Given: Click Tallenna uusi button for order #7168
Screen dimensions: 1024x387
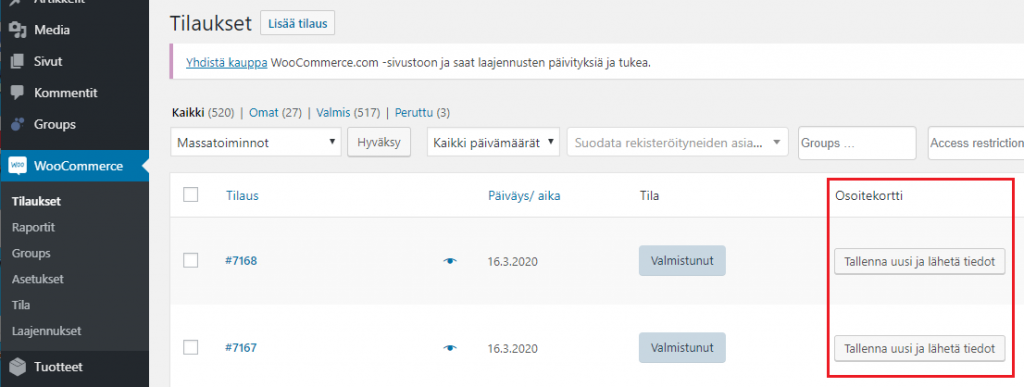Looking at the screenshot, I should pyautogui.click(x=920, y=262).
